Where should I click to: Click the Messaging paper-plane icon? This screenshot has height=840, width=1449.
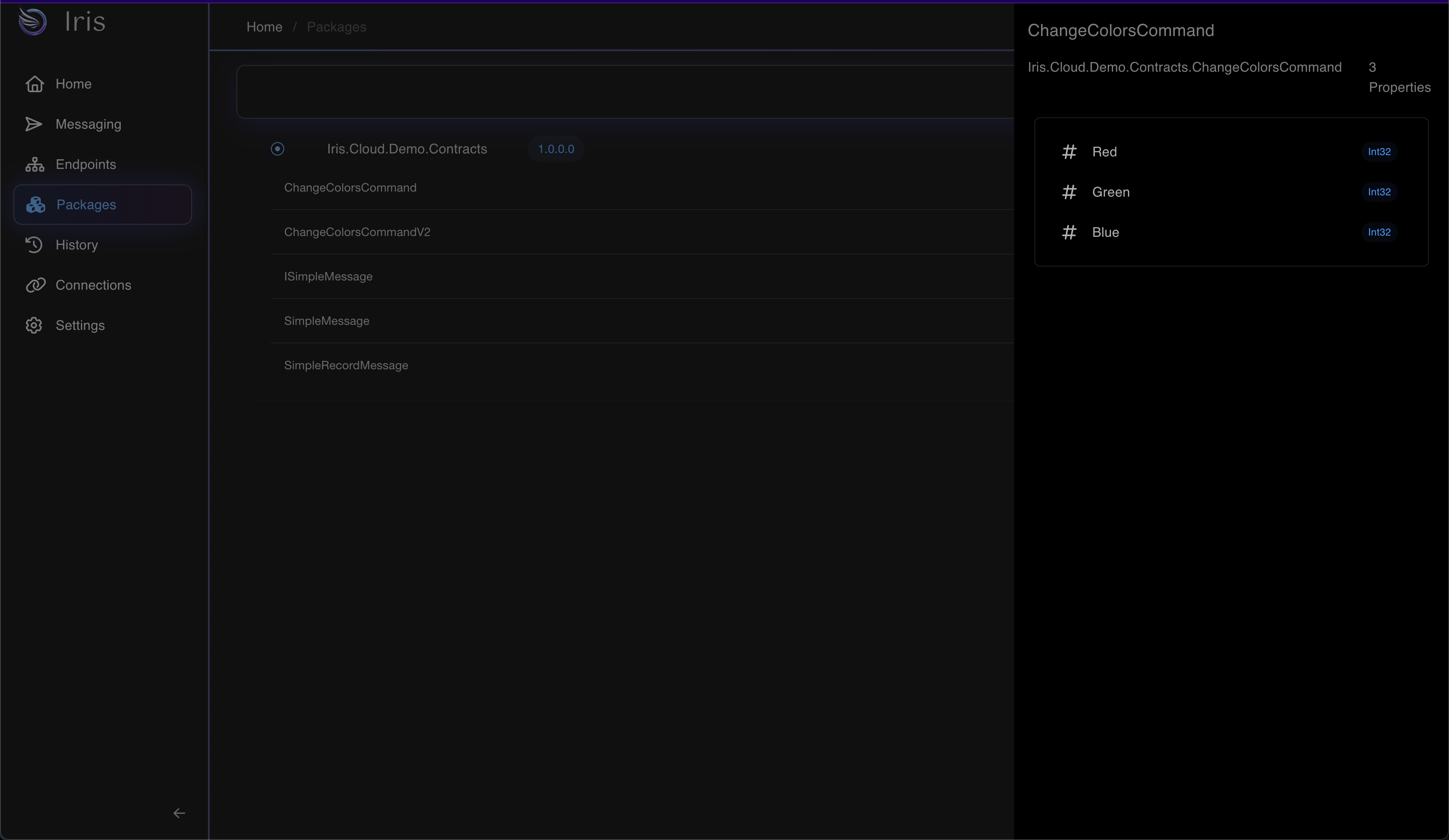[34, 124]
